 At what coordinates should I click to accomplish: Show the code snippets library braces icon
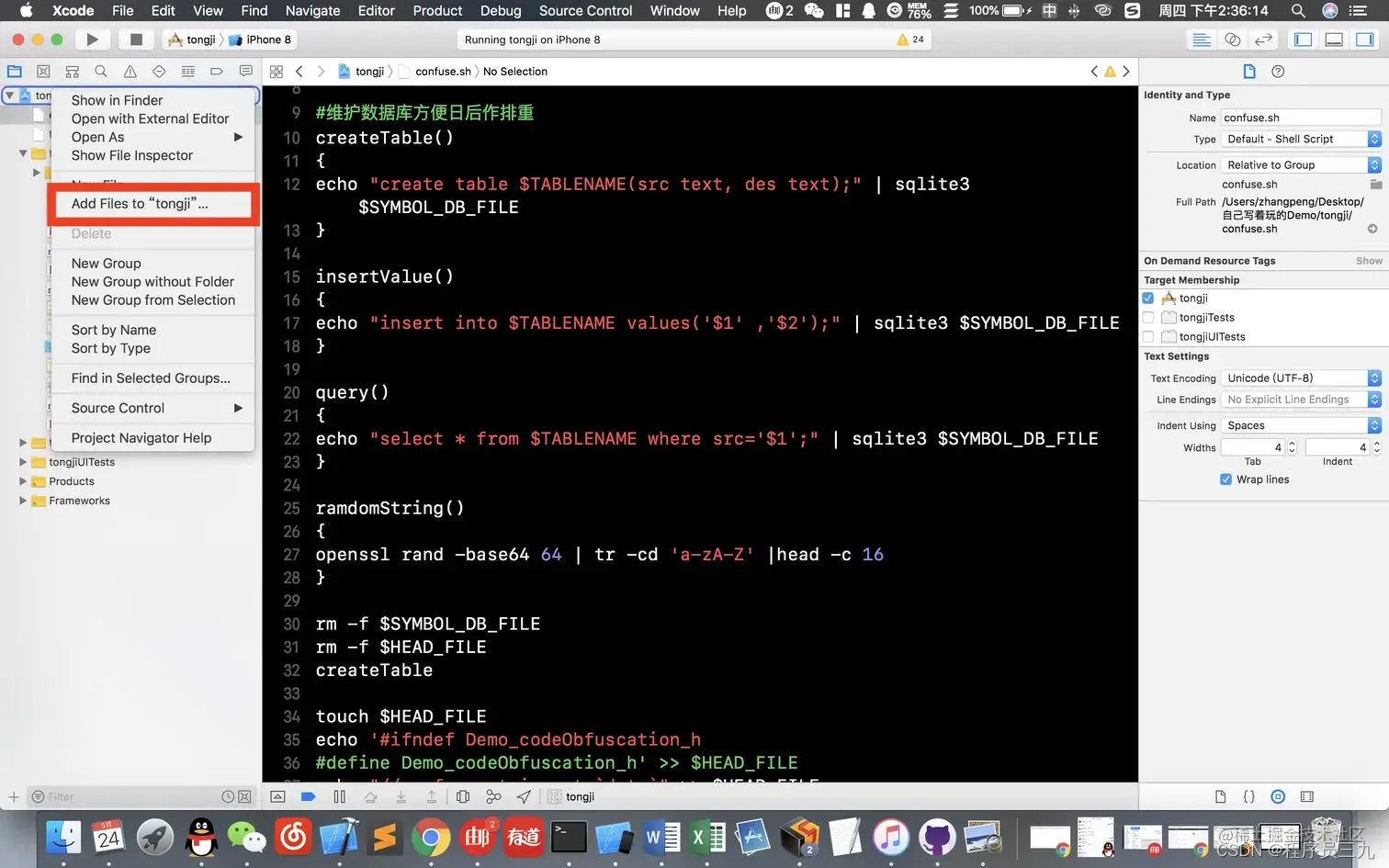pos(1249,796)
